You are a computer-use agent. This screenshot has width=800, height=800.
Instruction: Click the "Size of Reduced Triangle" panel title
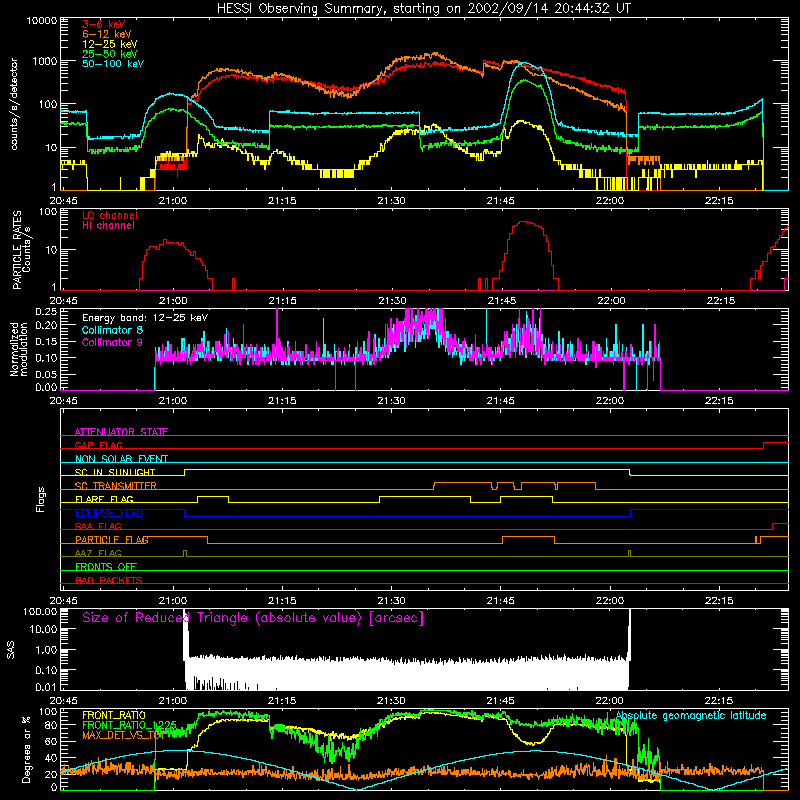(x=253, y=618)
